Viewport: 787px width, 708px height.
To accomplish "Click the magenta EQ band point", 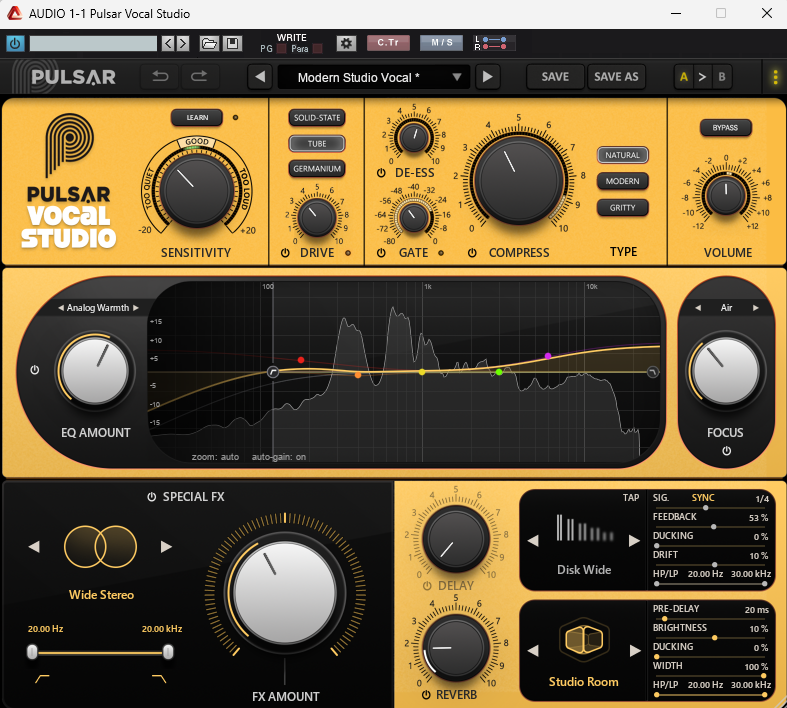I will (x=548, y=356).
